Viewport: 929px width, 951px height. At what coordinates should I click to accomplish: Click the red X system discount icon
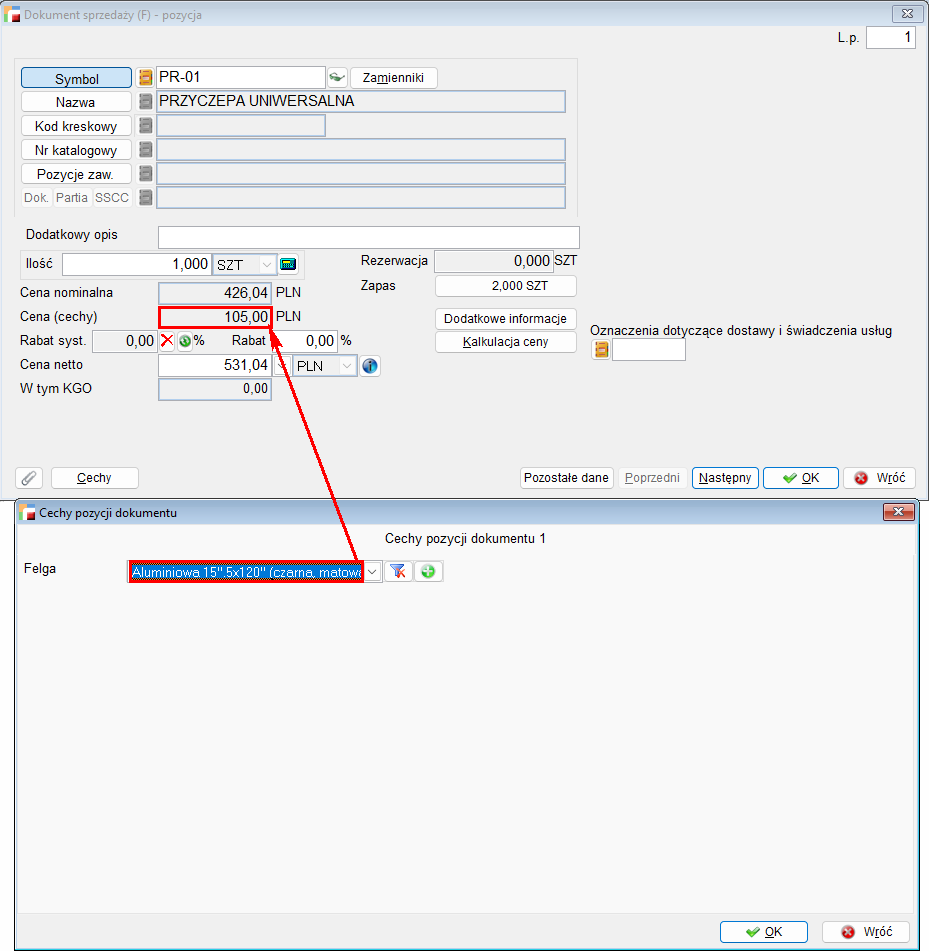[x=167, y=341]
